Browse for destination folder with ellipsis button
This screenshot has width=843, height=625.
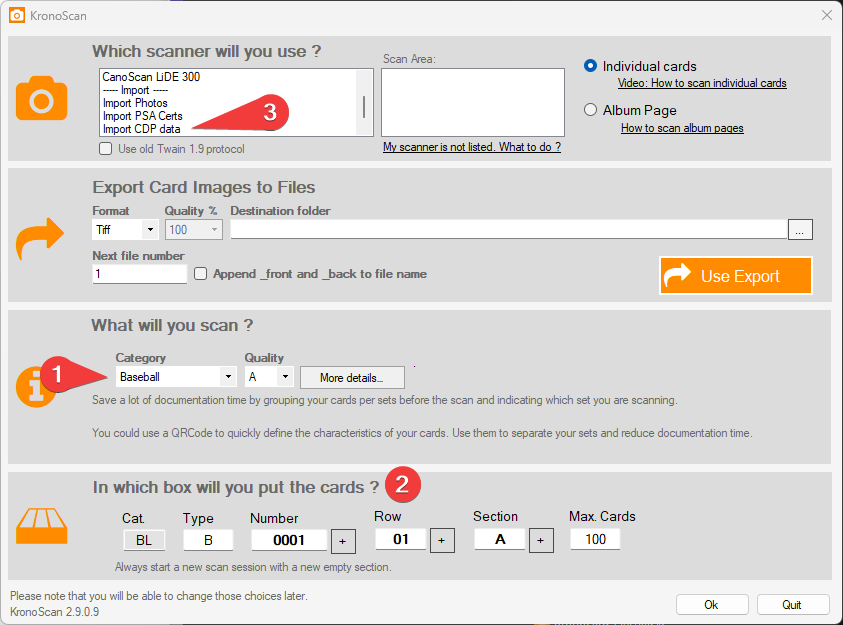(x=799, y=229)
